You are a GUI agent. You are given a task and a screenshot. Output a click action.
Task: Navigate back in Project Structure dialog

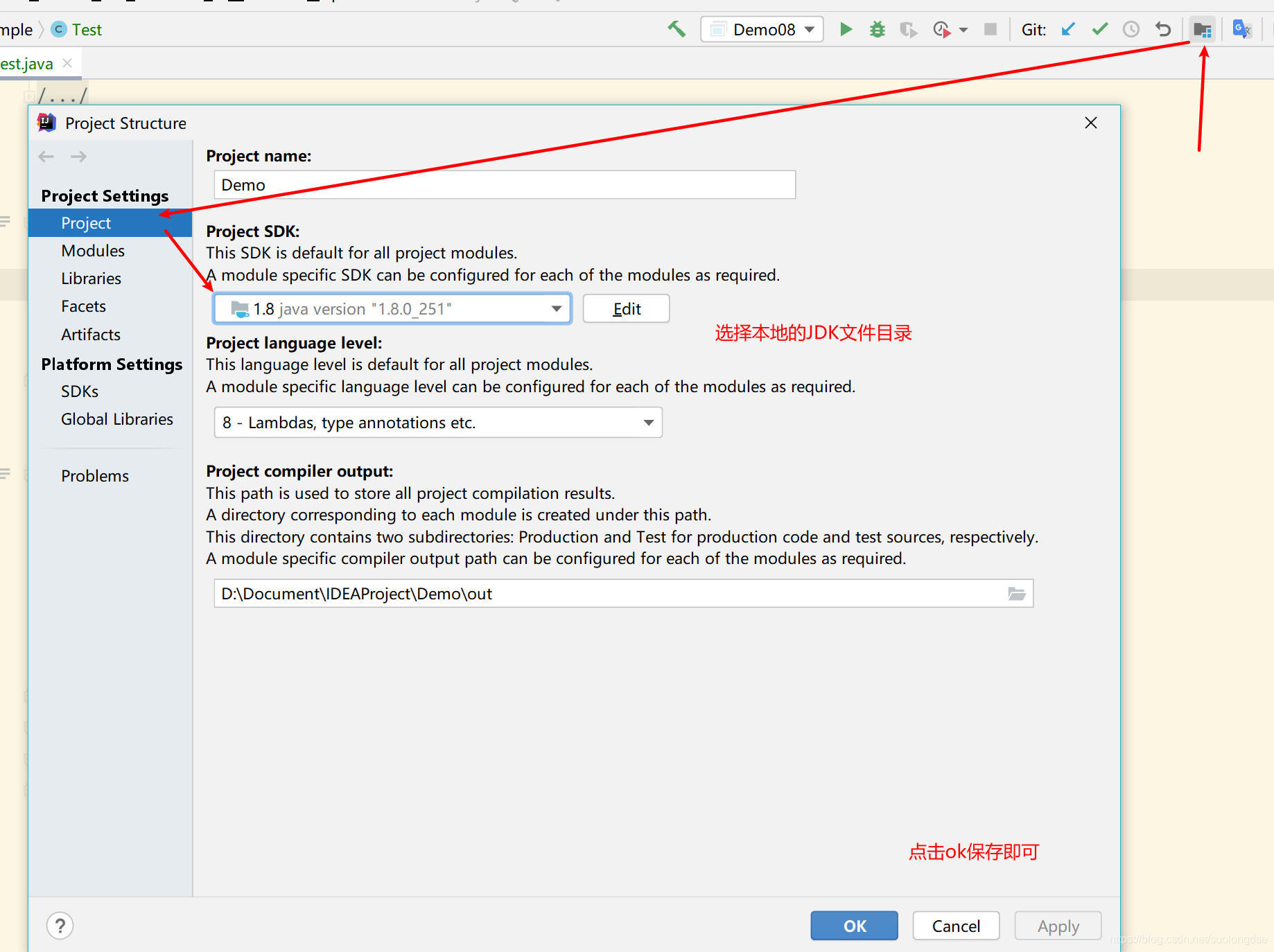point(46,157)
